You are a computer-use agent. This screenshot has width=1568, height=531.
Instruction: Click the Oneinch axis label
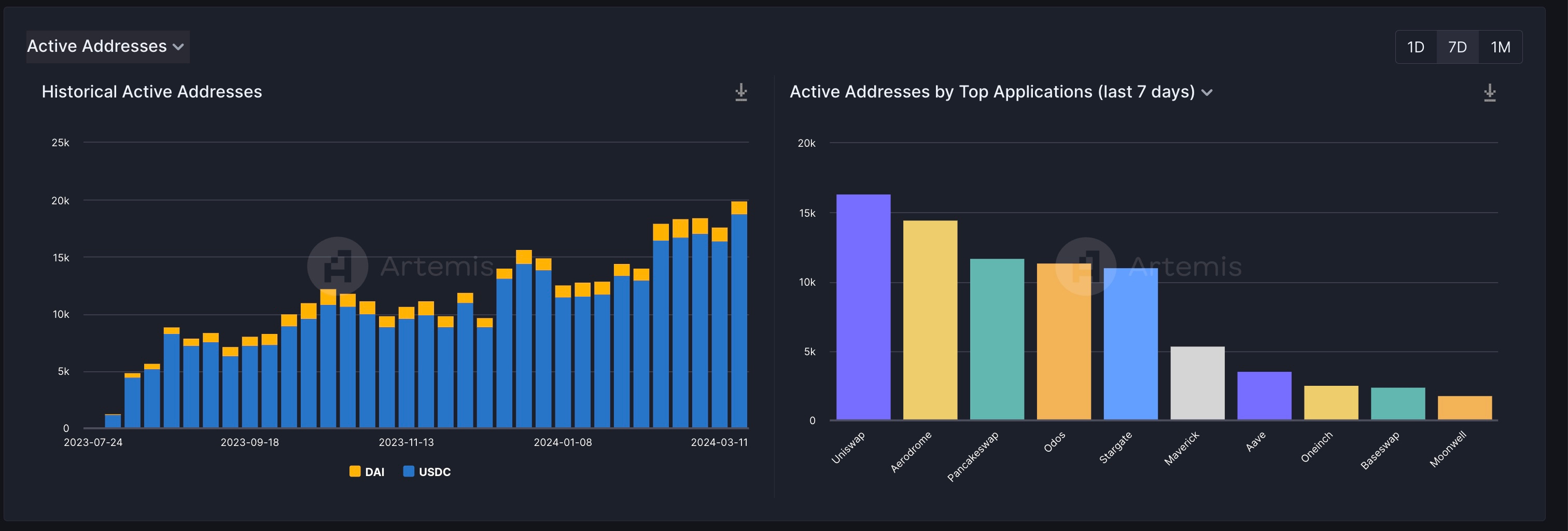[x=1317, y=447]
